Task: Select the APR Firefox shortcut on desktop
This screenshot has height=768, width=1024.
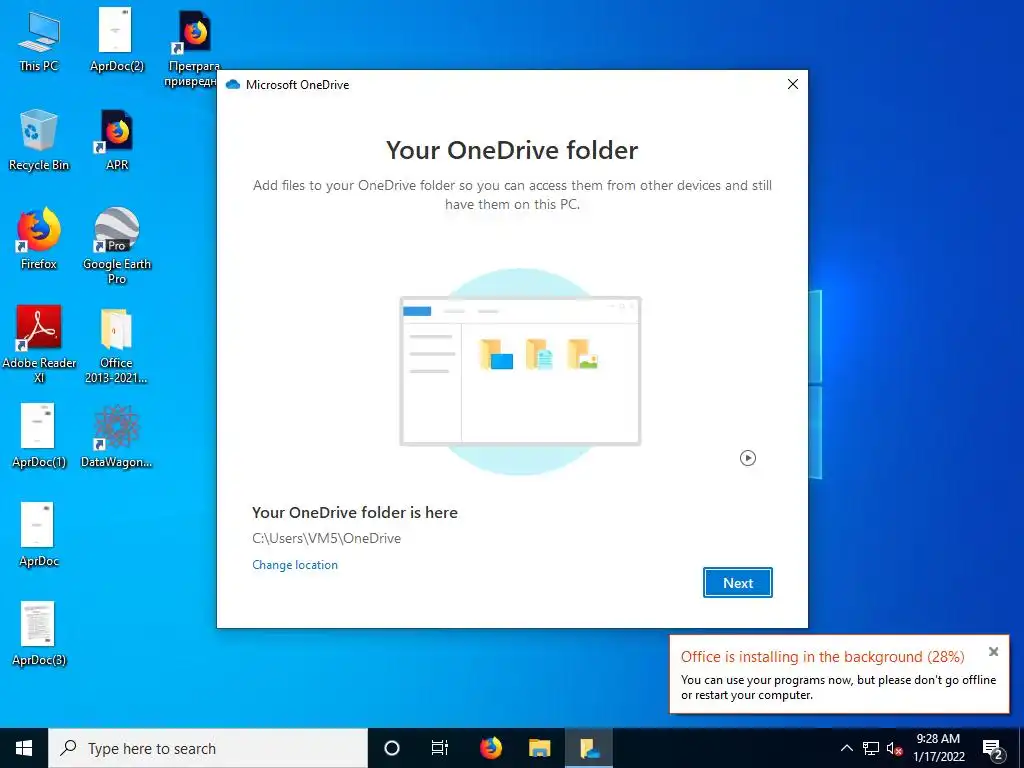Action: tap(117, 140)
